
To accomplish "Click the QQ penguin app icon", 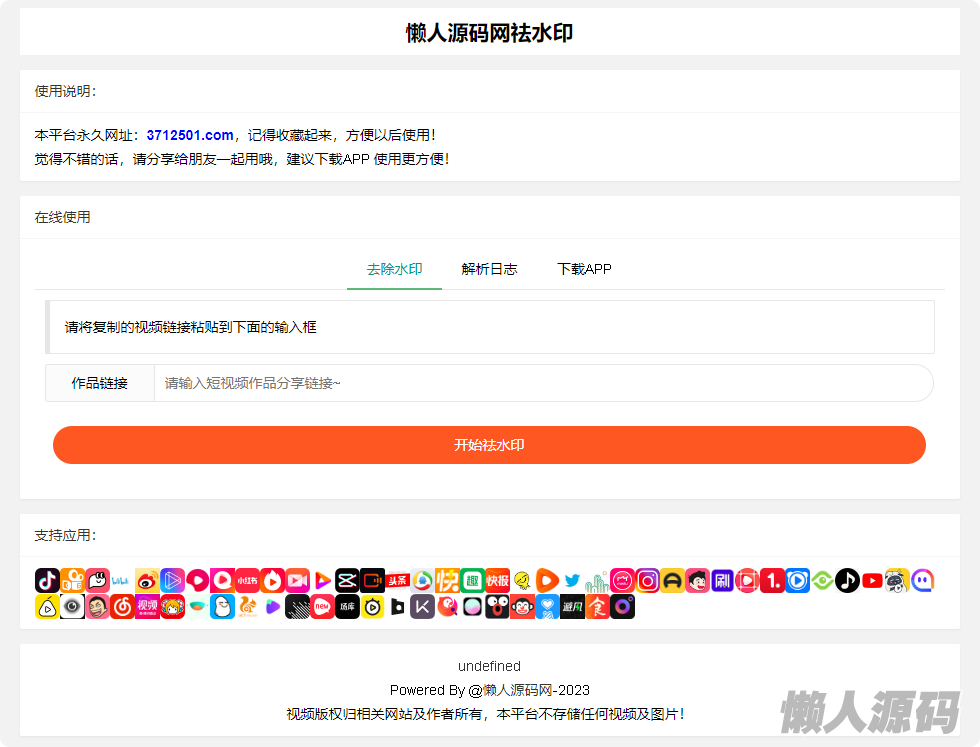I will [x=222, y=606].
